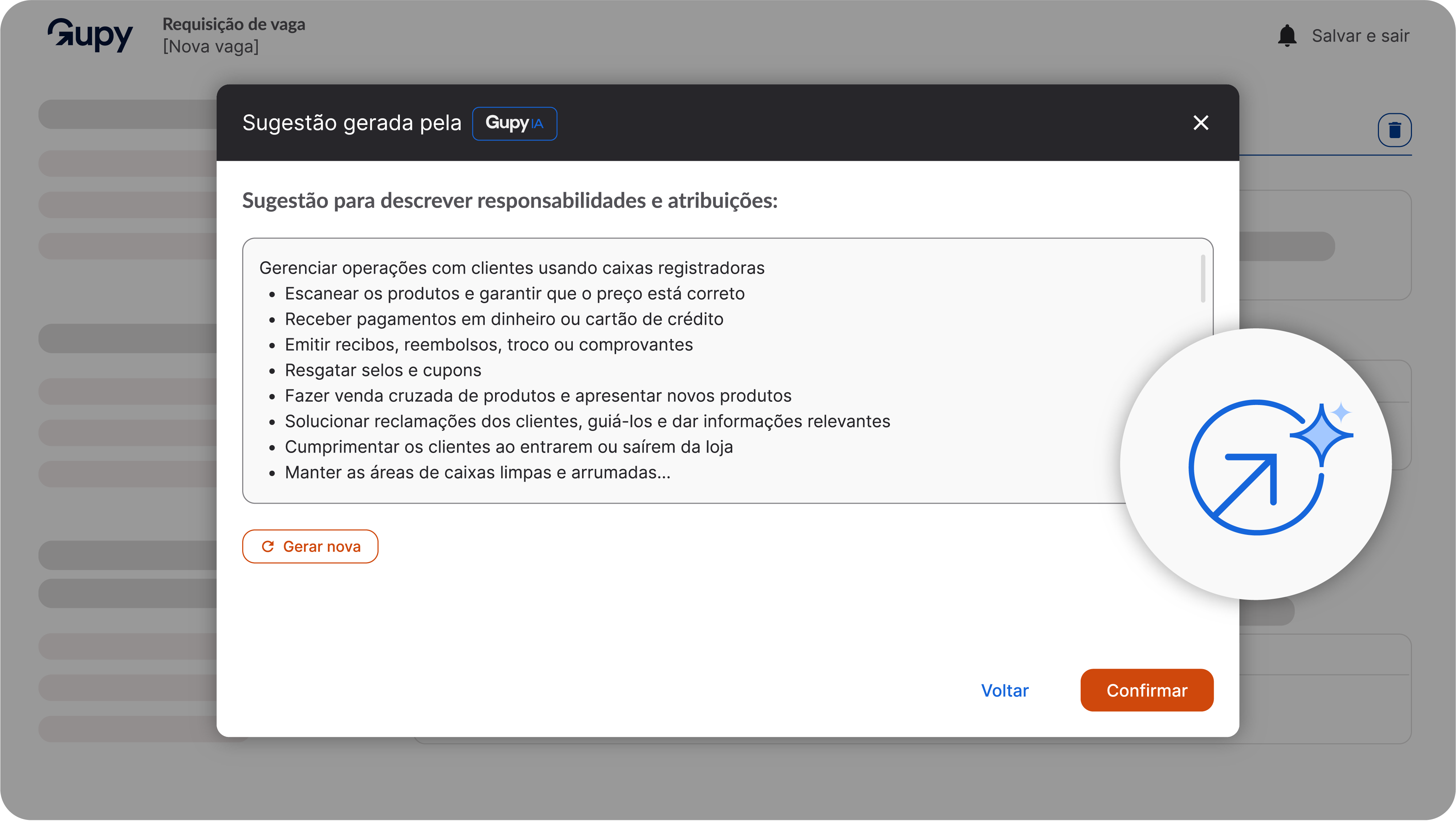Click the "Requisição de vaga" page title

(234, 24)
